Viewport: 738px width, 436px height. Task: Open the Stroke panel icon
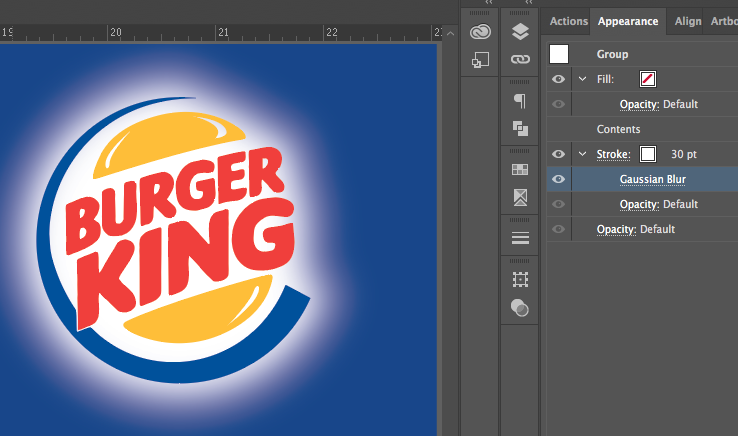[x=520, y=238]
